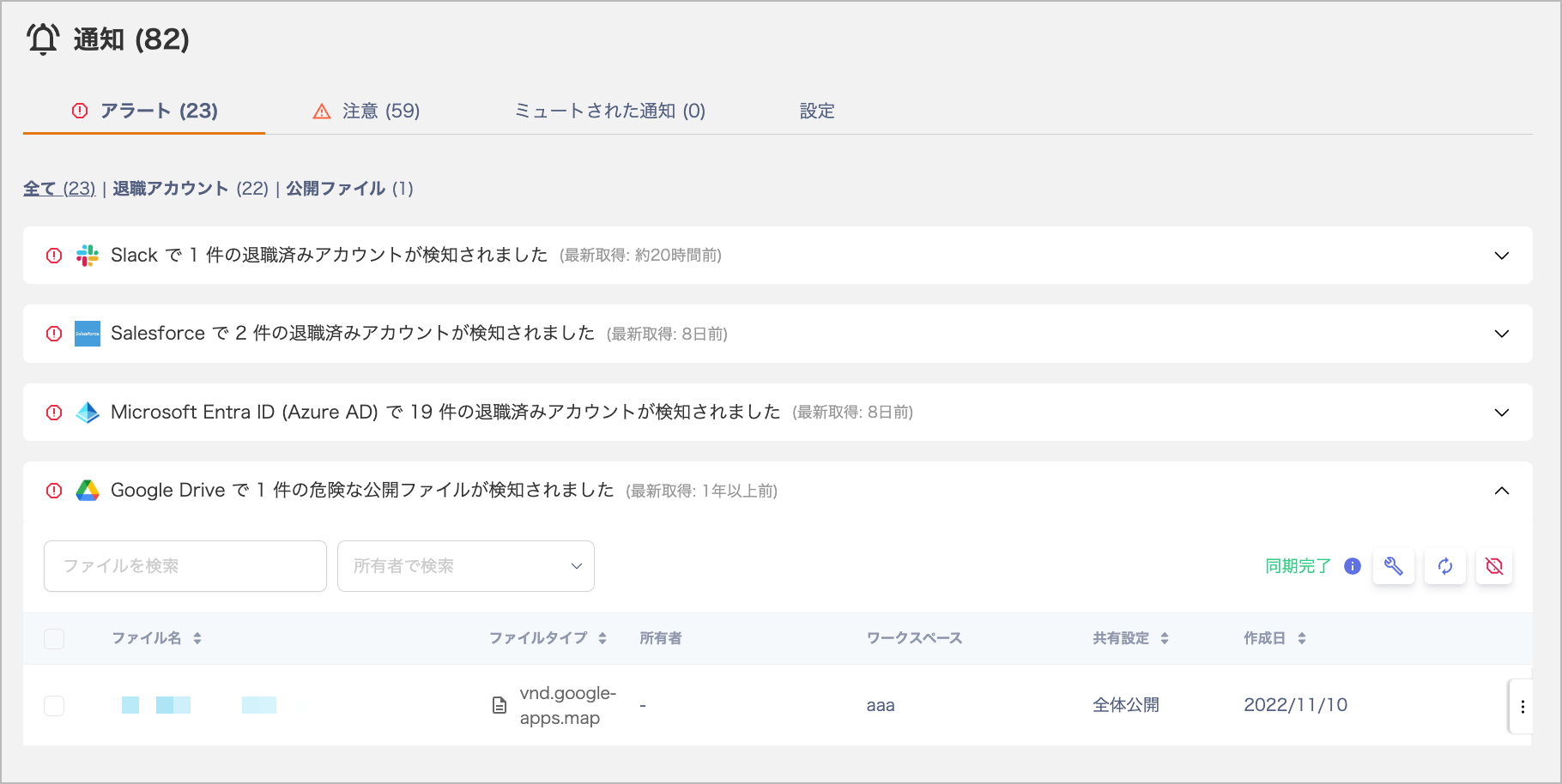Click the Slack logo icon
This screenshot has width=1562, height=784.
click(88, 255)
